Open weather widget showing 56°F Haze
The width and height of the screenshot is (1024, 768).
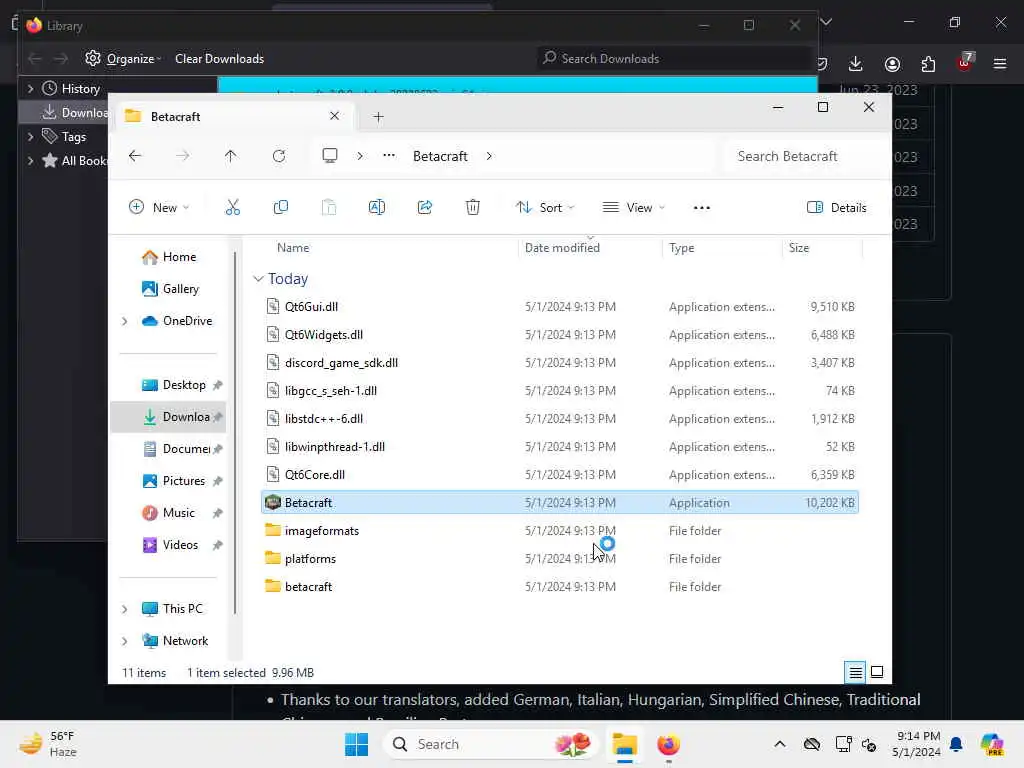pyautogui.click(x=48, y=744)
